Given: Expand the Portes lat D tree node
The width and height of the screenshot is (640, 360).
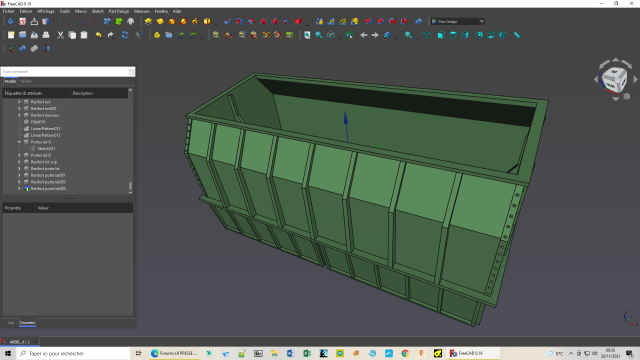Looking at the screenshot, I should [19, 156].
